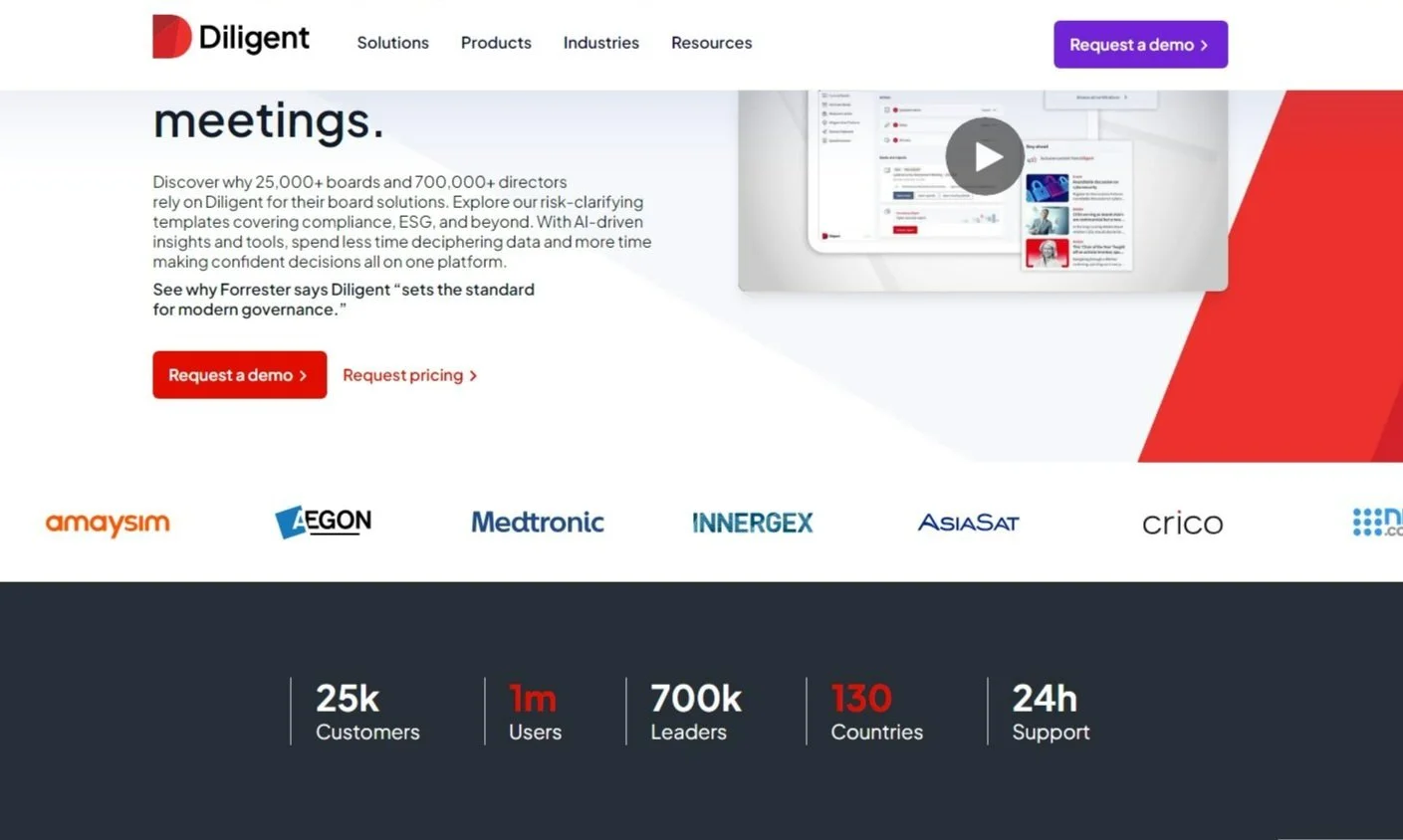Click the Diligent logo in header
1403x840 pixels.
pyautogui.click(x=231, y=37)
